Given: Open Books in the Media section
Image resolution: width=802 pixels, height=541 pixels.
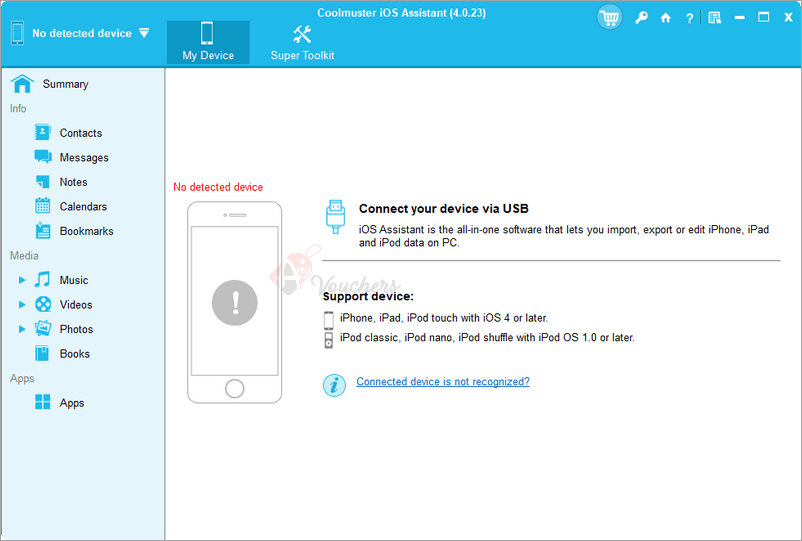Looking at the screenshot, I should 74,354.
